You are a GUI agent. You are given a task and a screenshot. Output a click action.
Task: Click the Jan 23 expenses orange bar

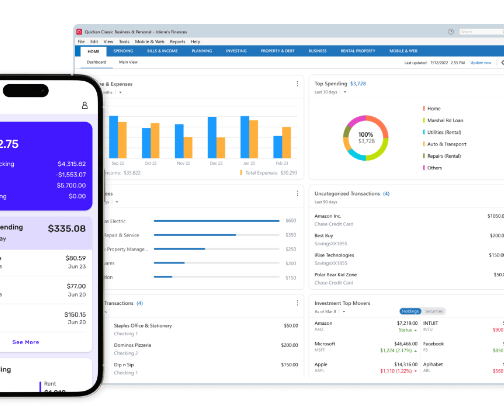click(253, 139)
